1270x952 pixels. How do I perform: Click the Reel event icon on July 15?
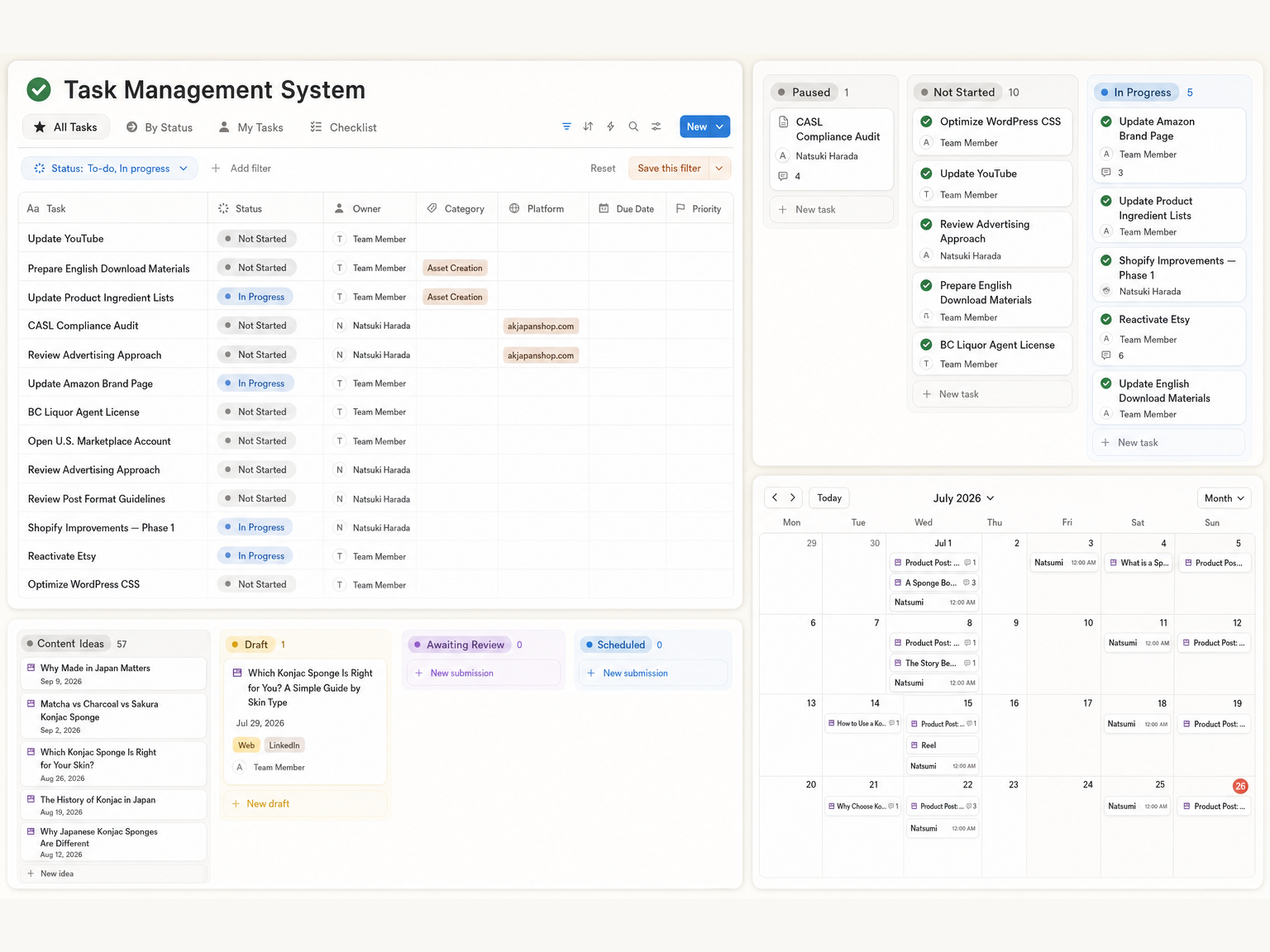[914, 745]
